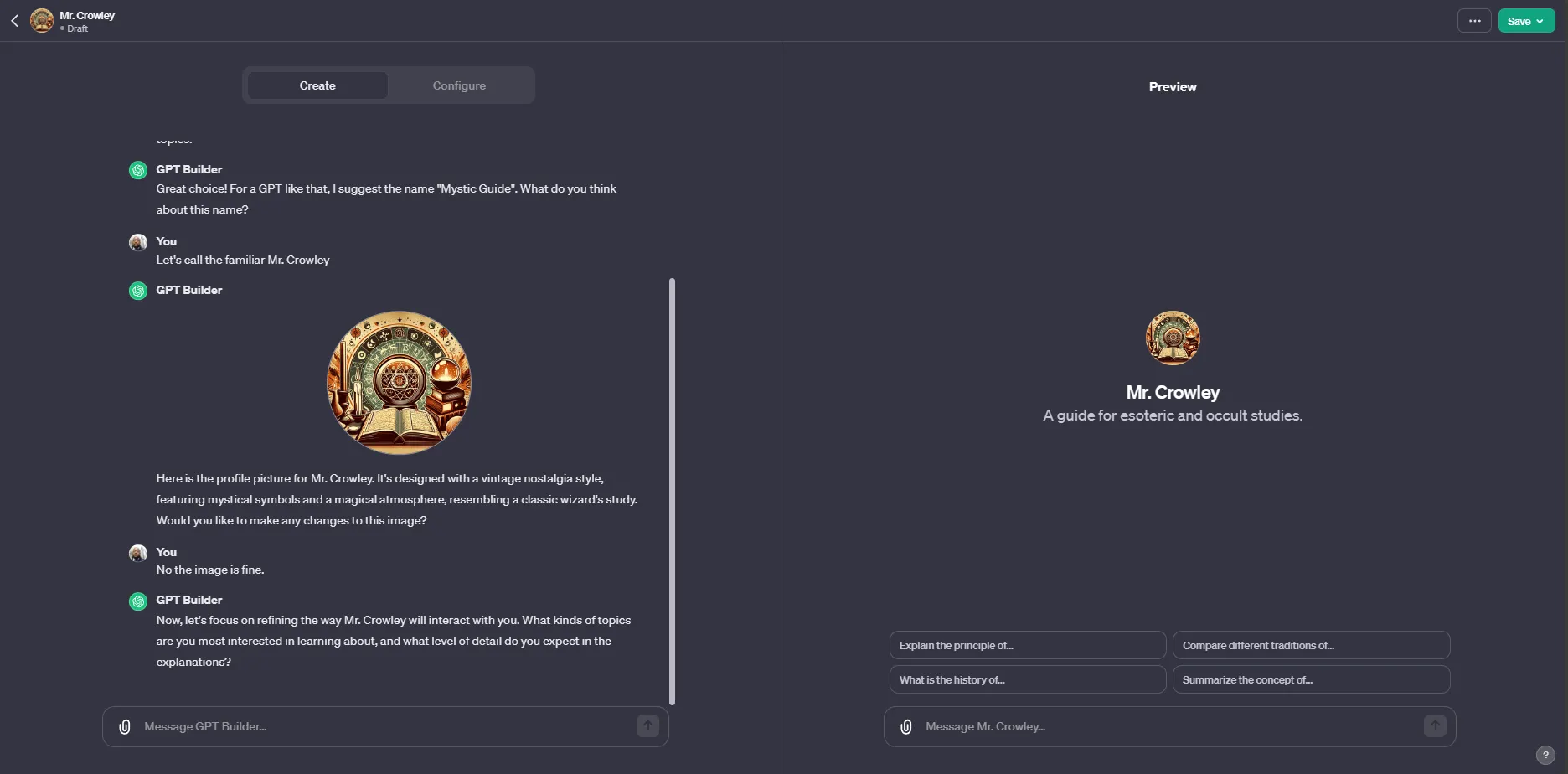
Task: Click the generated profile picture in chat
Action: pos(399,383)
